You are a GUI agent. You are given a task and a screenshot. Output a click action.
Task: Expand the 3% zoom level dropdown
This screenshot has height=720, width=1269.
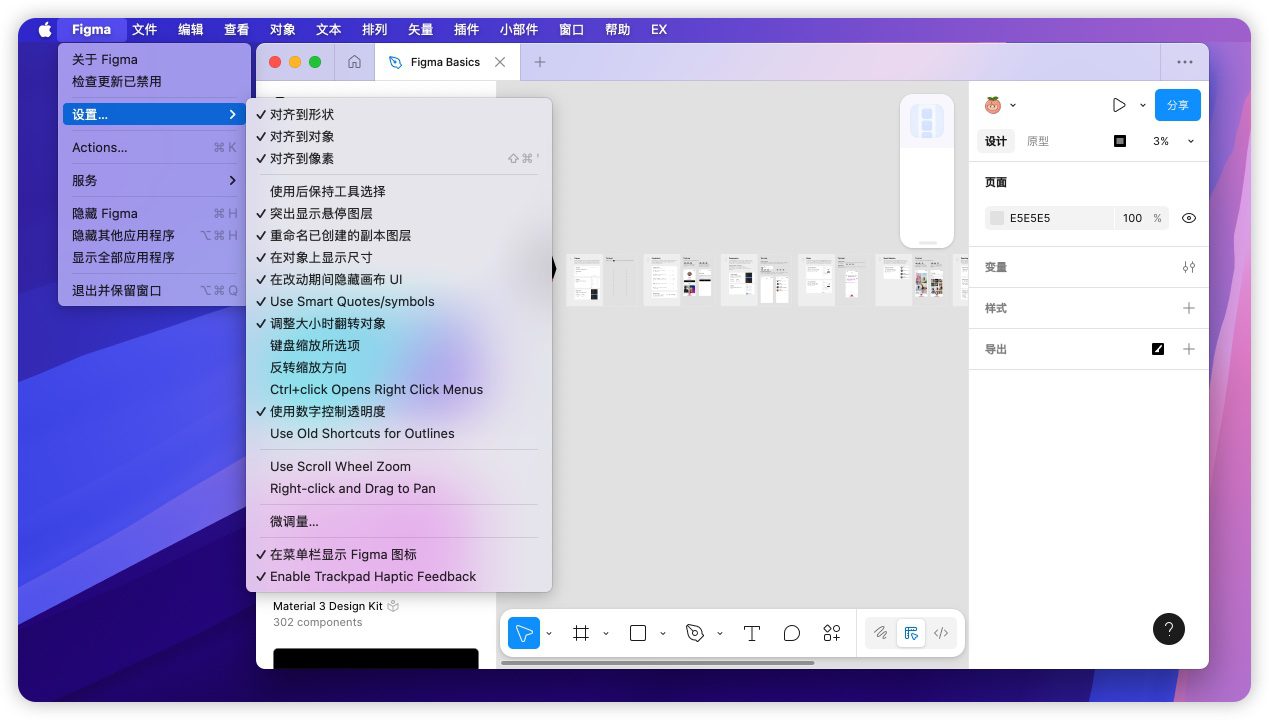(1172, 142)
